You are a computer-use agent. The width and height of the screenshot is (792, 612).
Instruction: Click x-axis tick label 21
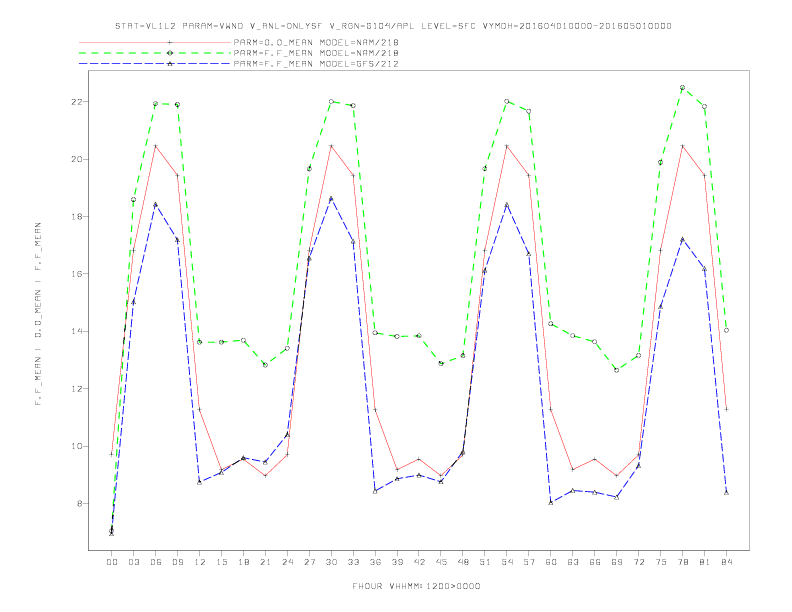click(265, 562)
